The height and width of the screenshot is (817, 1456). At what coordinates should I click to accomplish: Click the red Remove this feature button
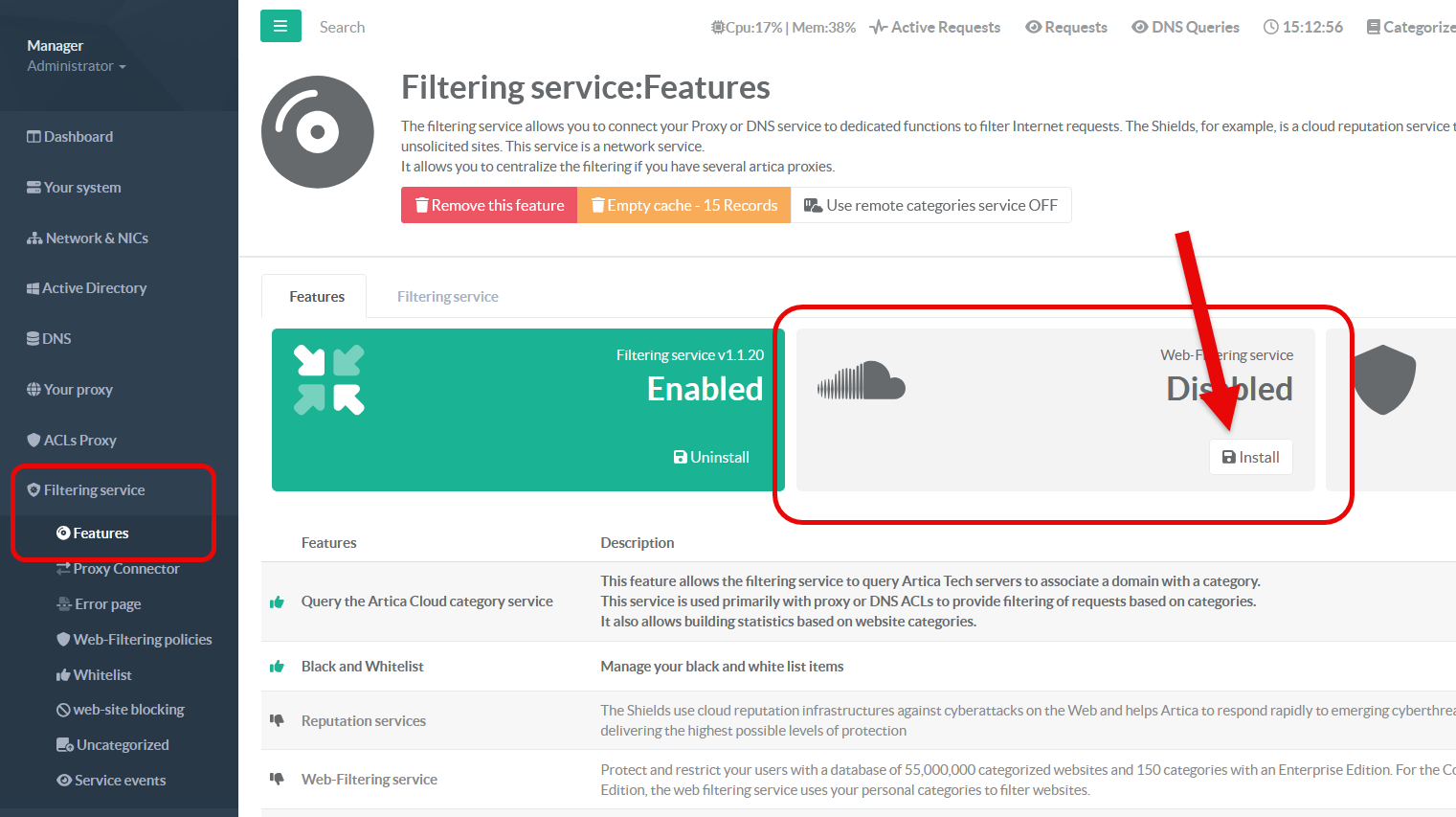click(489, 205)
